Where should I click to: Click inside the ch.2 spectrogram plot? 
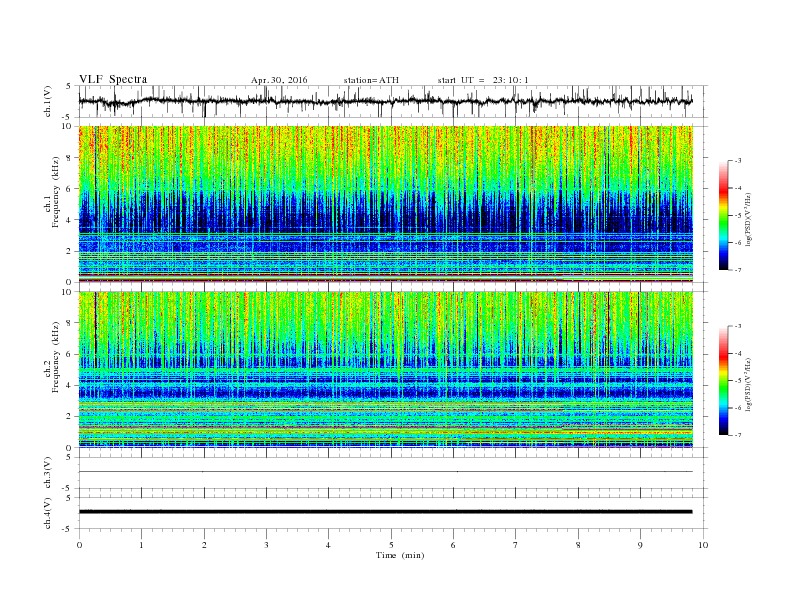[386, 370]
